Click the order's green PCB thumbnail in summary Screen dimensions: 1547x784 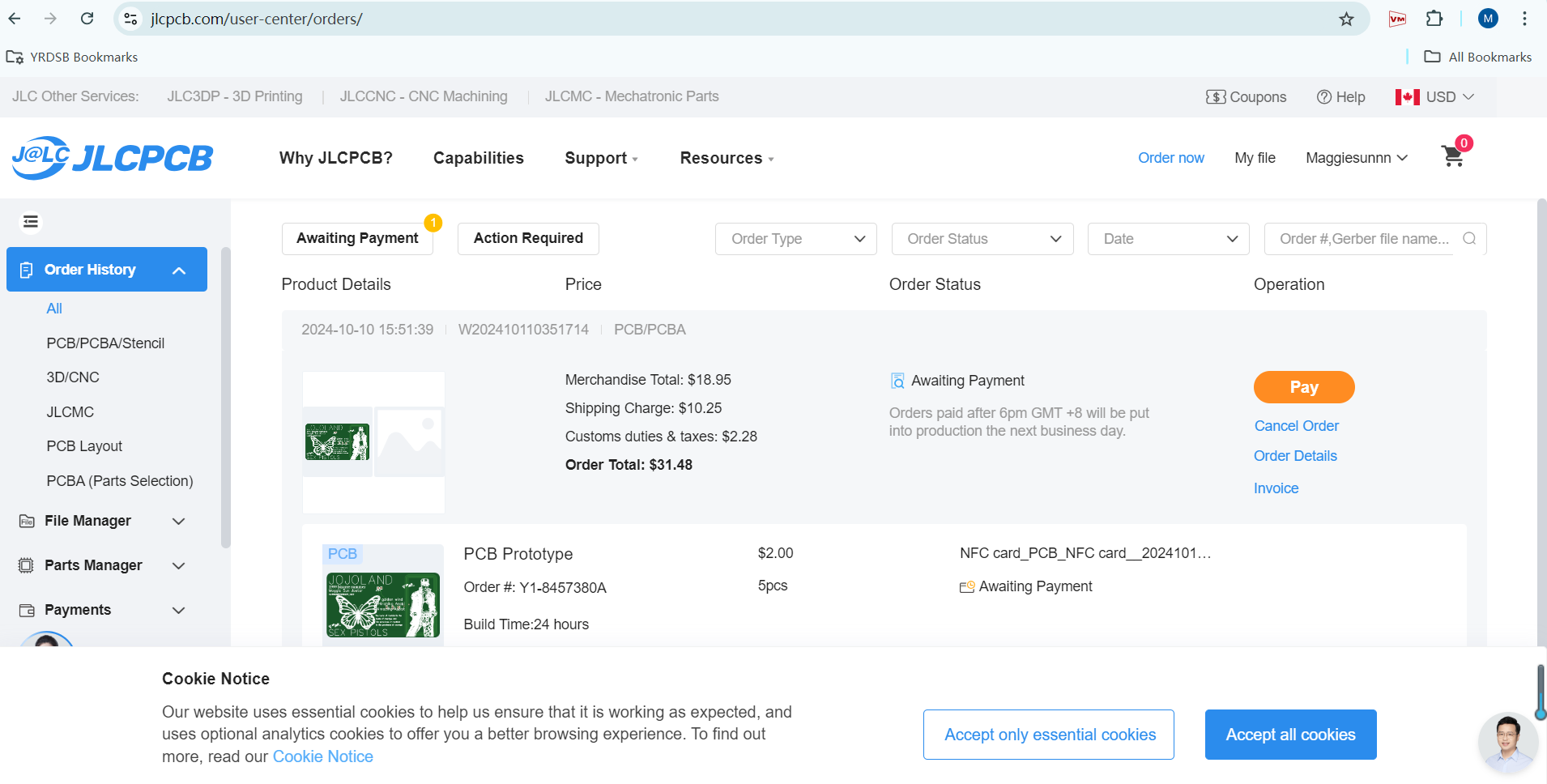click(x=337, y=442)
